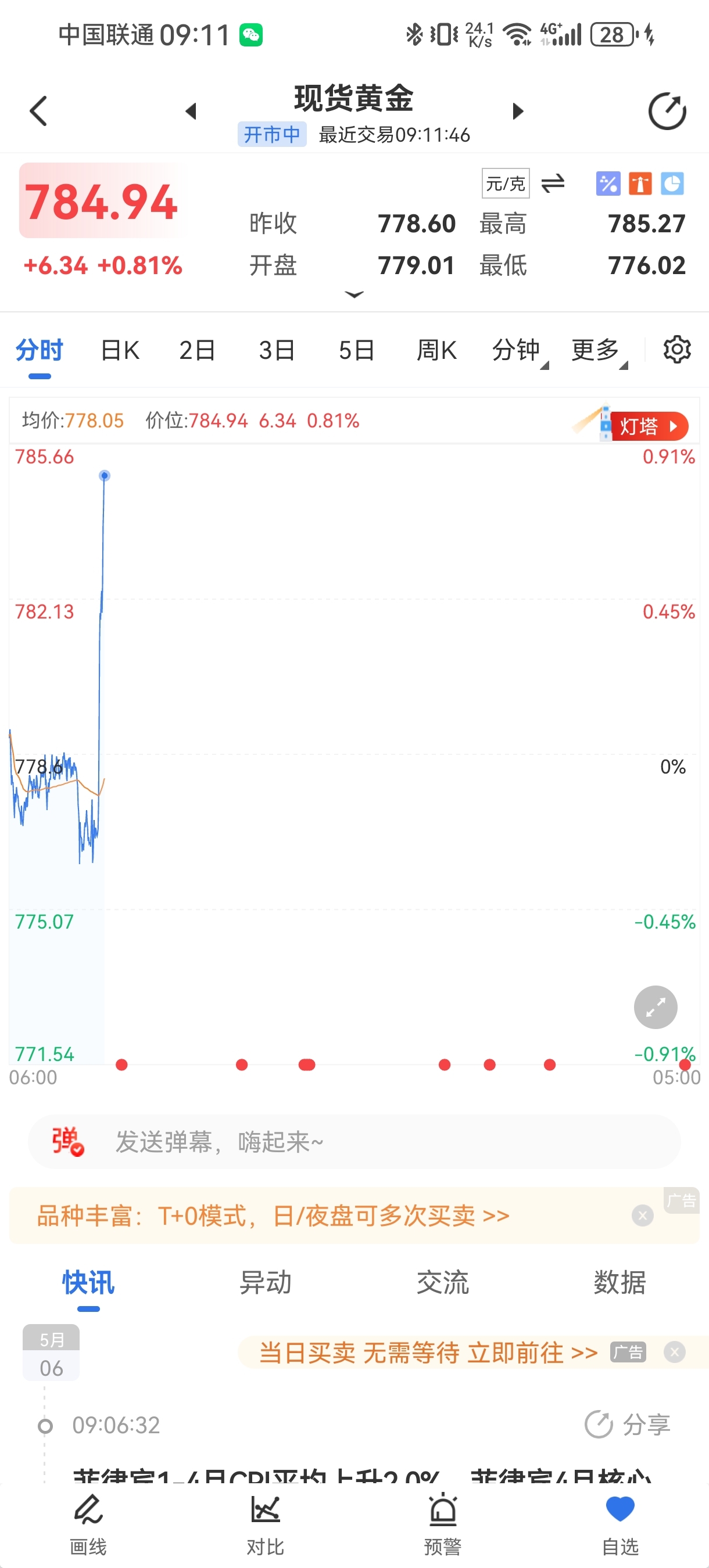
Task: Select the 异动 tab
Action: coord(266,1282)
